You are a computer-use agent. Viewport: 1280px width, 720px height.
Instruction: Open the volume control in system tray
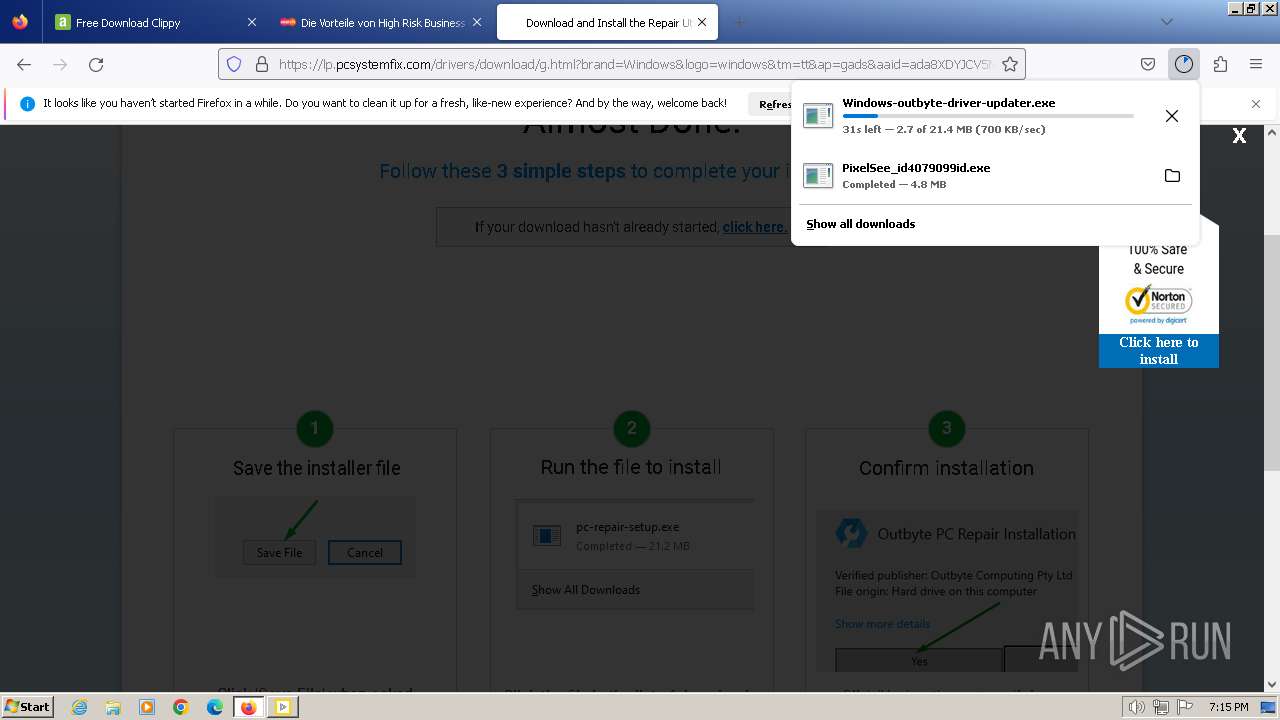coord(1138,707)
